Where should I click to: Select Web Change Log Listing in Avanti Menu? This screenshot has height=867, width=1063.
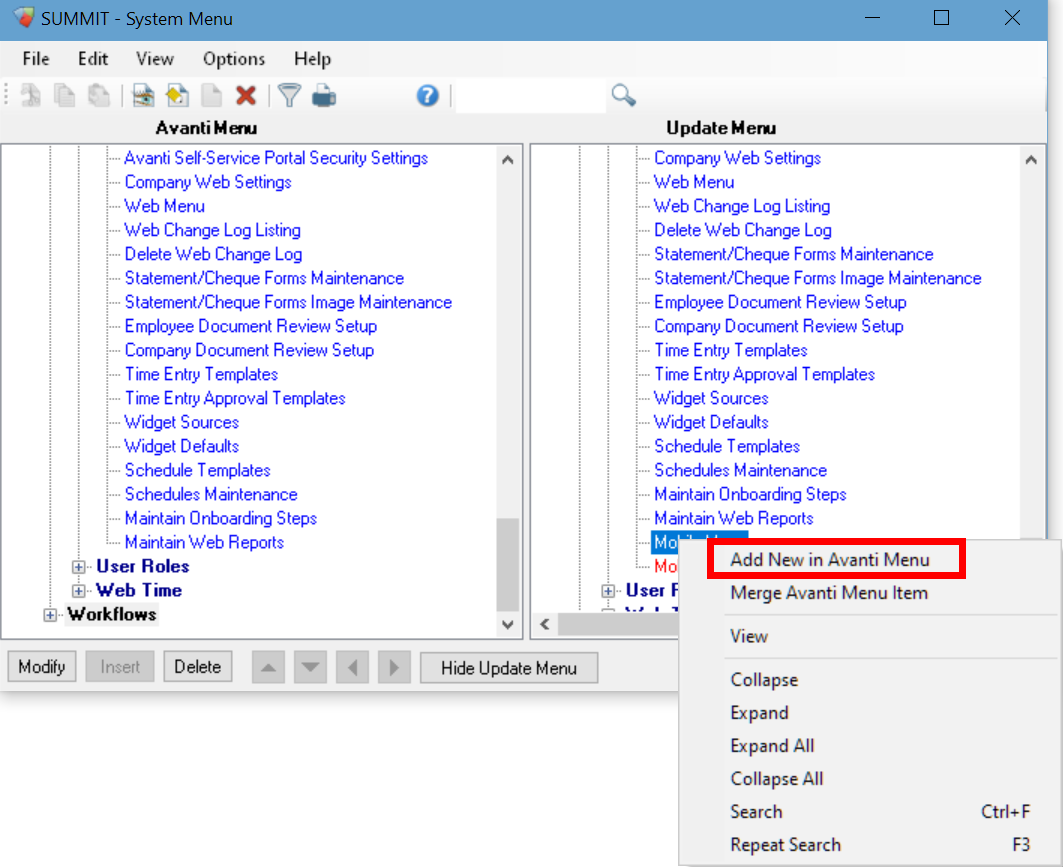(212, 230)
